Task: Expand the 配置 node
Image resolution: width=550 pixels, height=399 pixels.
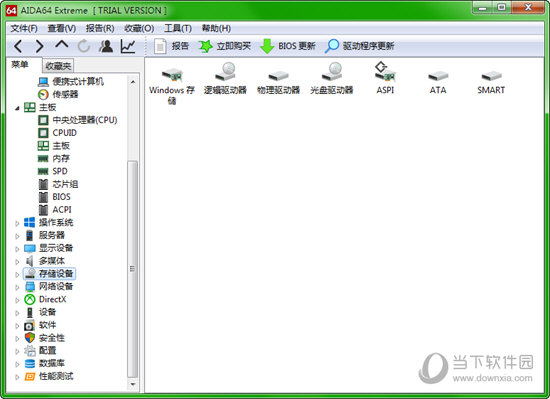Action: 17,351
